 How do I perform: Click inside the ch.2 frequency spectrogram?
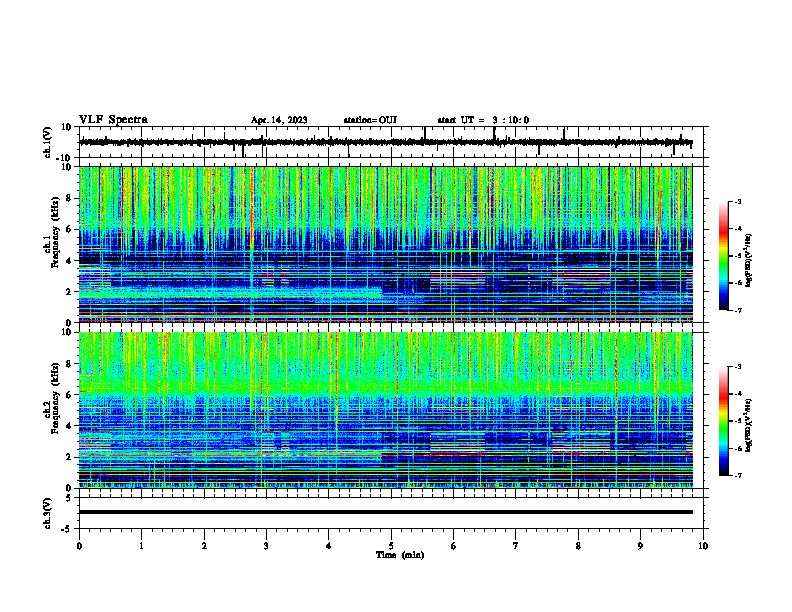coord(385,410)
